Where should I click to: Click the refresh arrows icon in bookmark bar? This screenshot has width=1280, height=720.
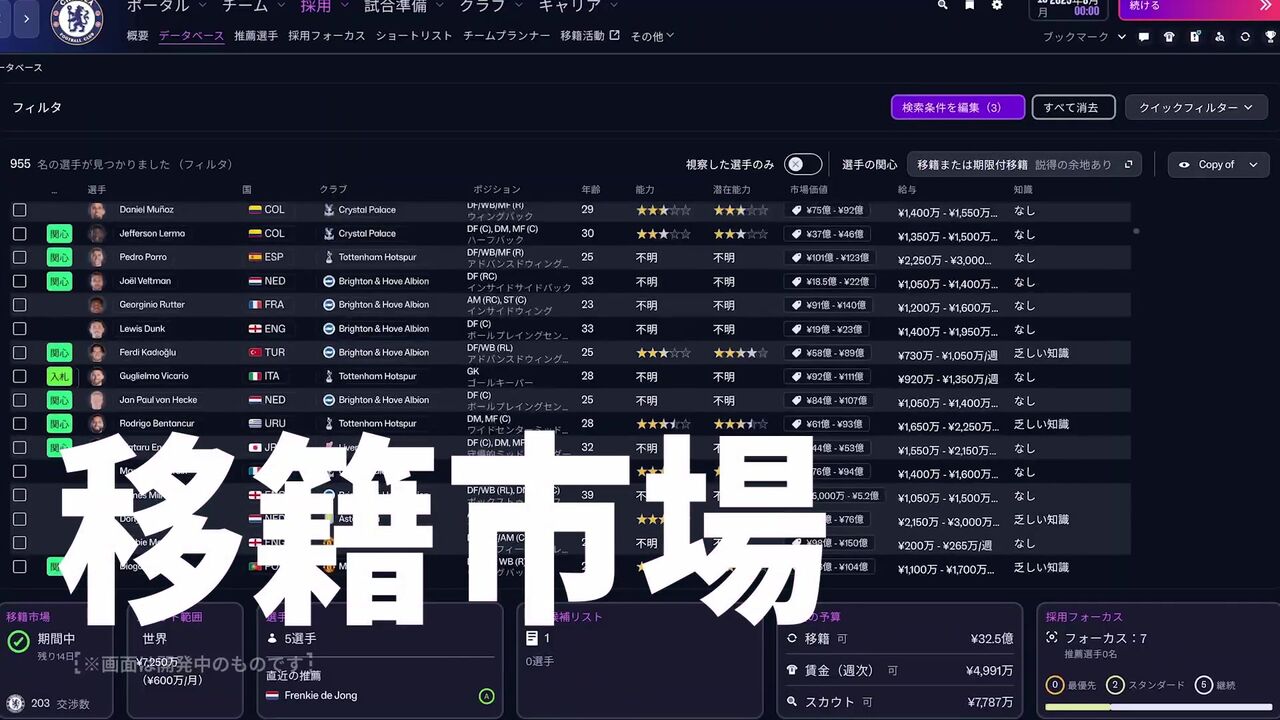(x=1245, y=37)
